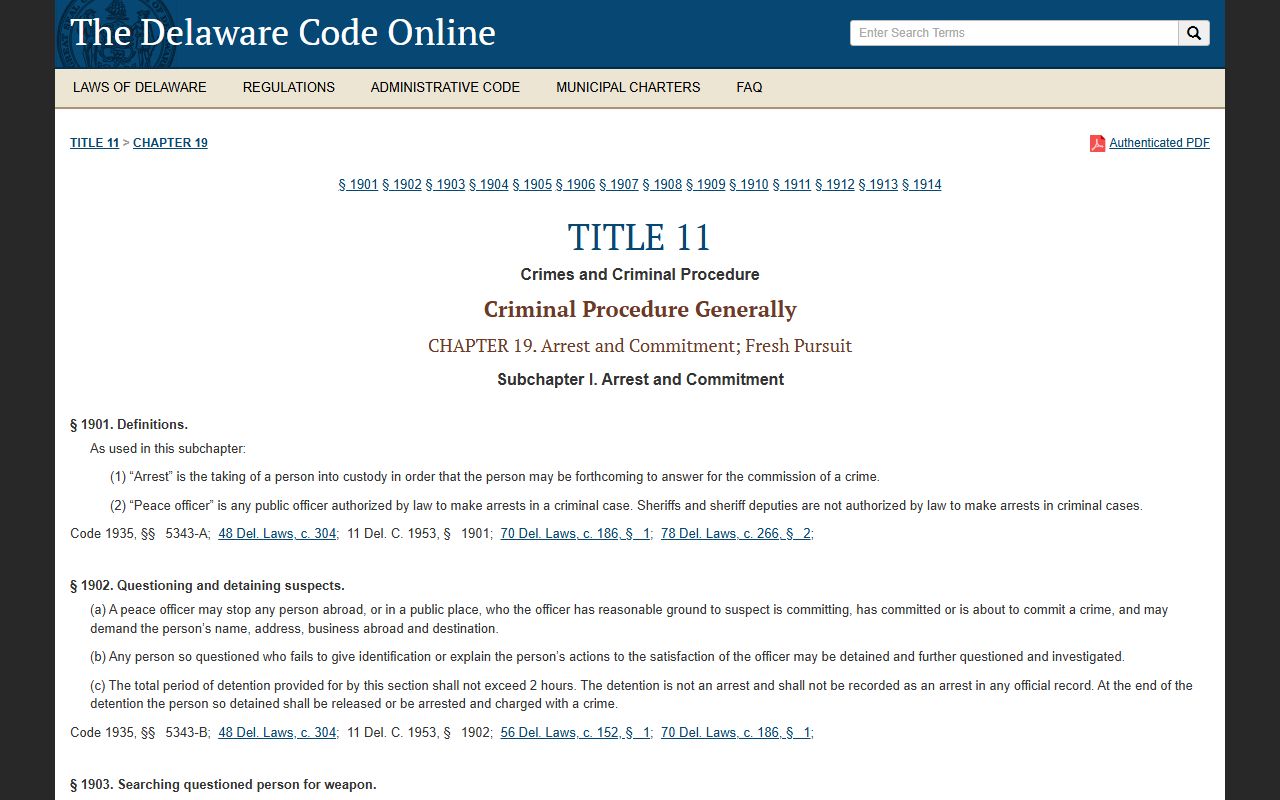Jump to § 1912 anchor link
The height and width of the screenshot is (800, 1280).
coord(835,184)
